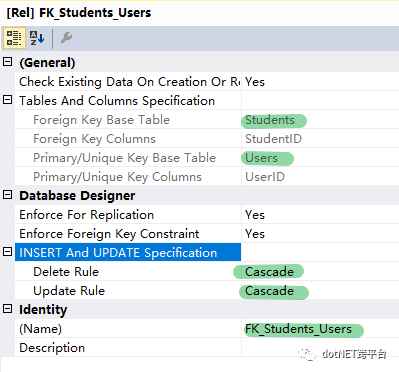Select Check Existing Data On Creation row
The image size is (399, 372).
pos(207,81)
